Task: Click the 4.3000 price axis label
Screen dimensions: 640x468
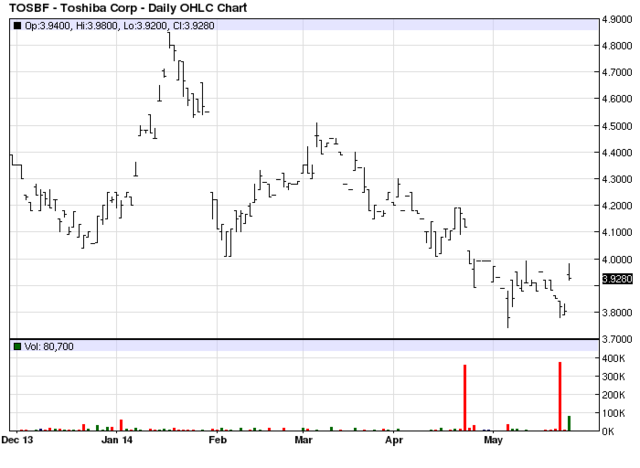Action: click(x=617, y=179)
